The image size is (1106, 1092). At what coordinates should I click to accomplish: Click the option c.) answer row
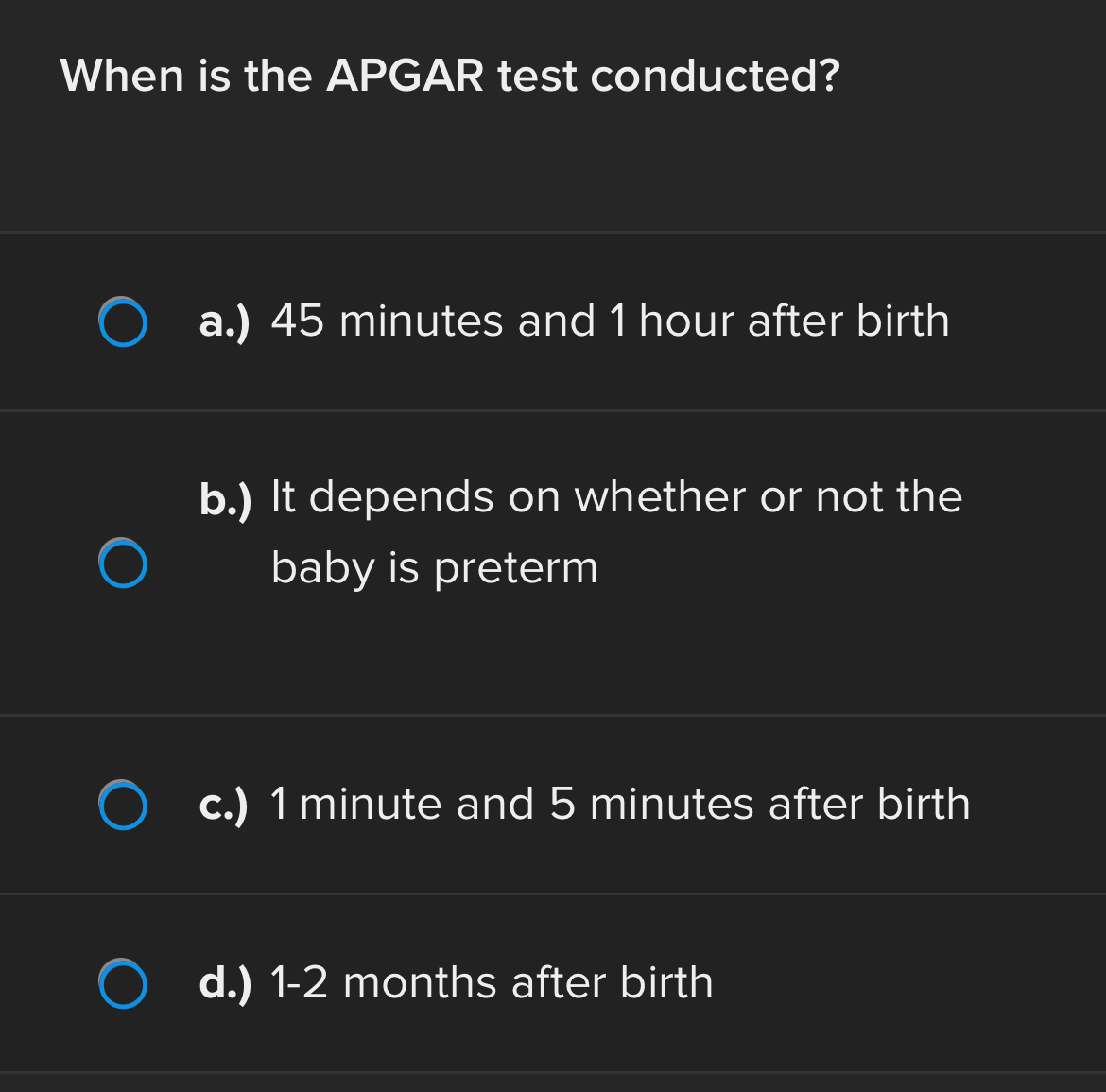[x=553, y=805]
